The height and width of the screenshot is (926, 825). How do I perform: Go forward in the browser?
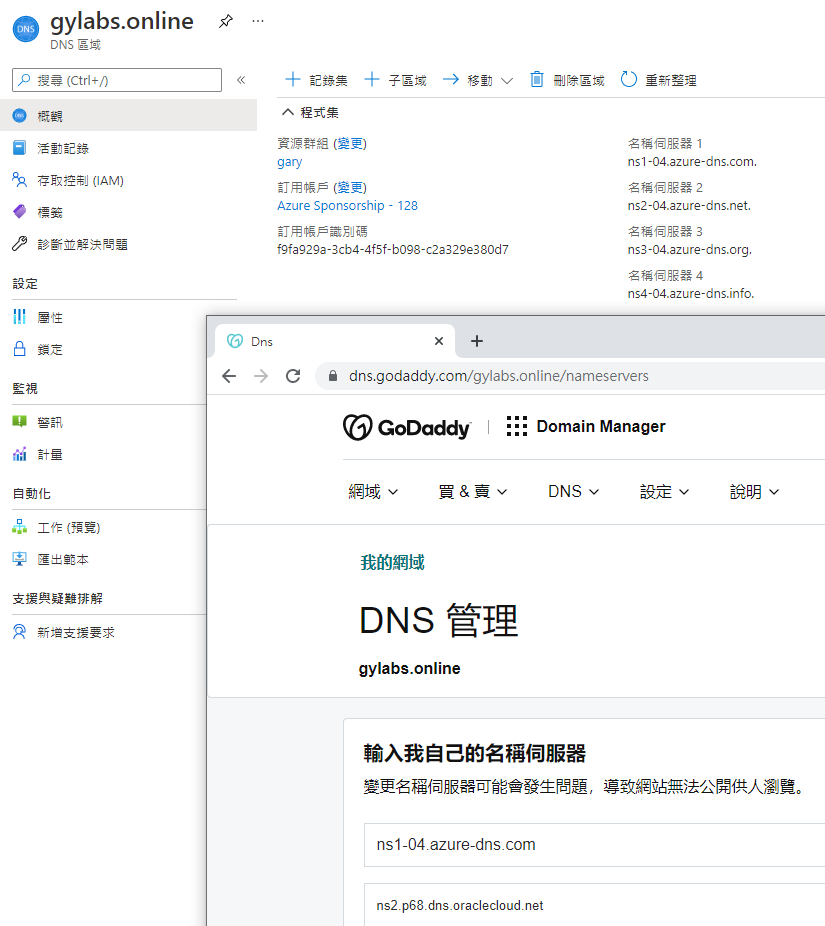[x=261, y=376]
